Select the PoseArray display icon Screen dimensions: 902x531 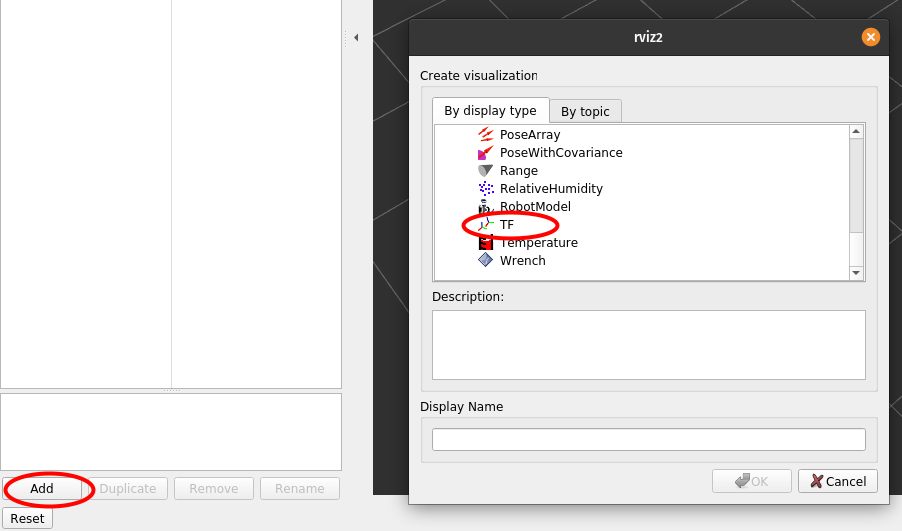[x=486, y=135]
